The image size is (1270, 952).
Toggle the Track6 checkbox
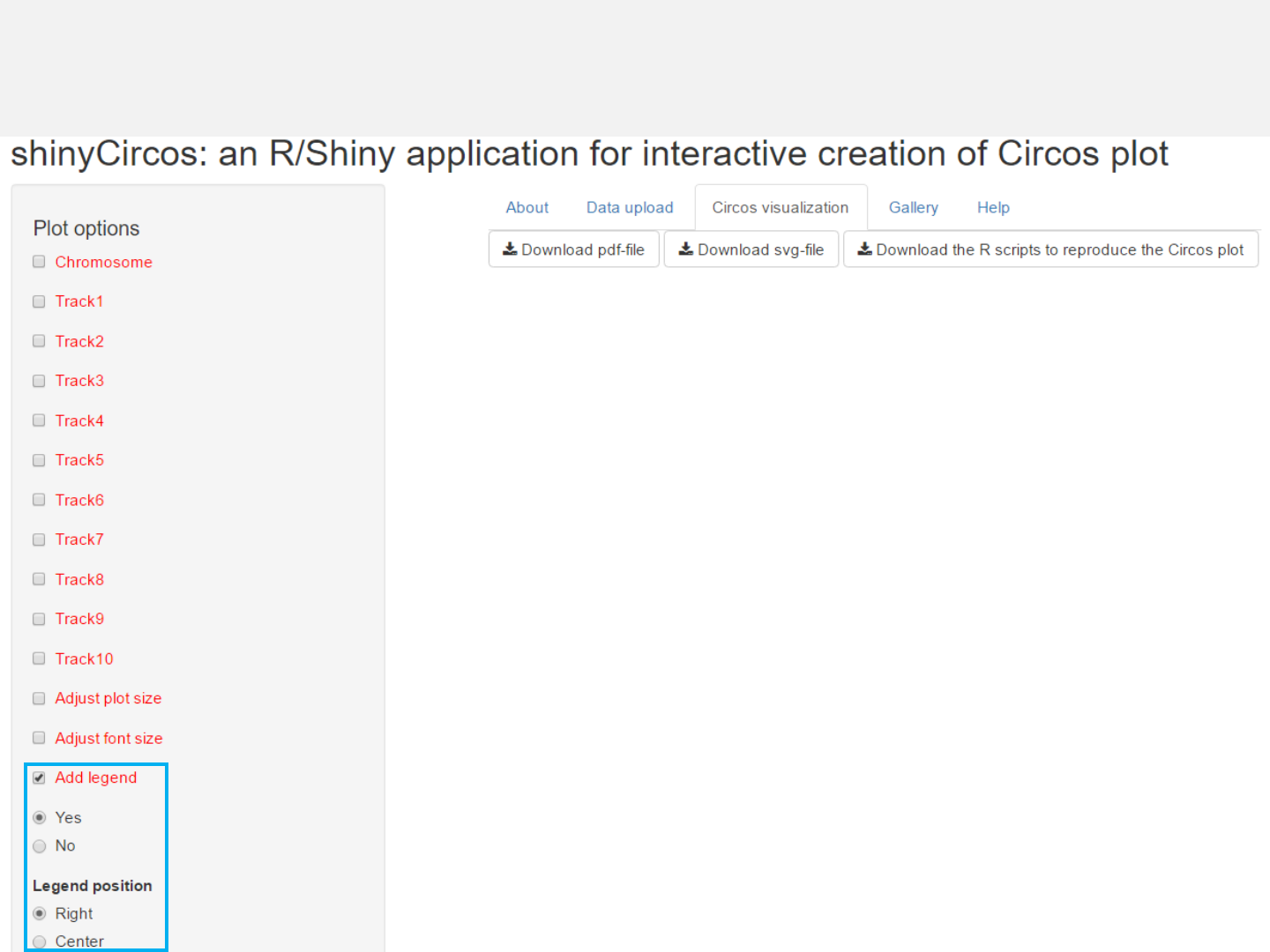(x=39, y=500)
